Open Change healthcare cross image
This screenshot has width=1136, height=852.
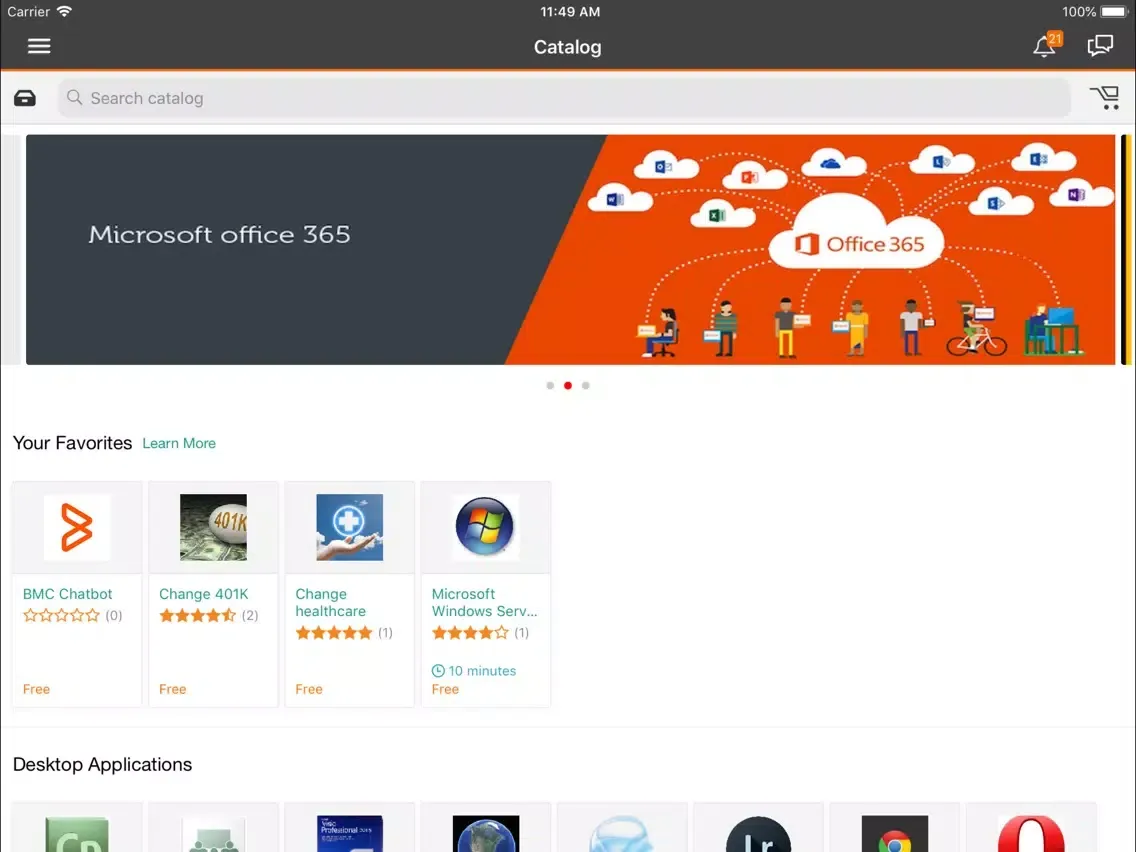[349, 527]
